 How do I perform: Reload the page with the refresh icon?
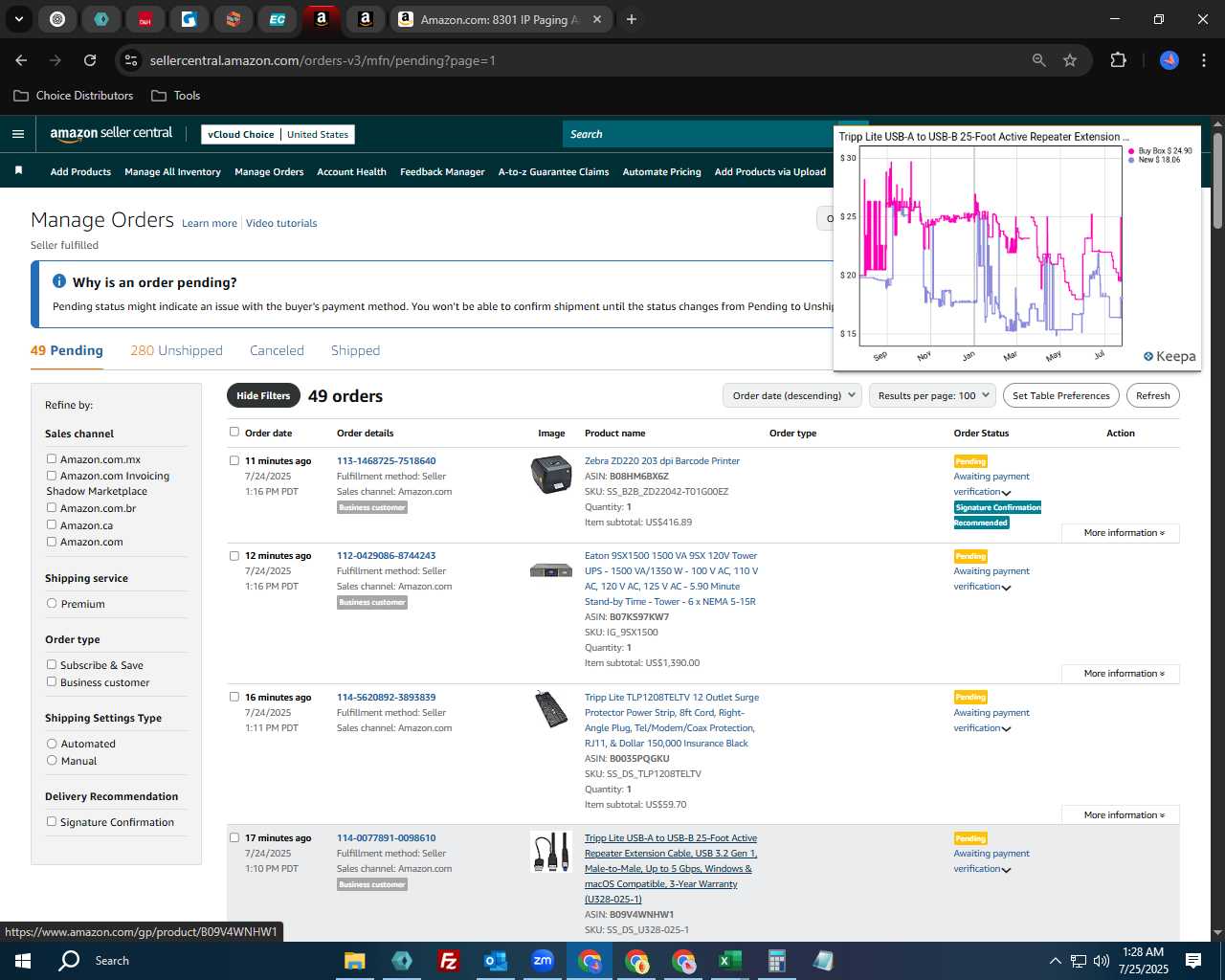pos(90,60)
